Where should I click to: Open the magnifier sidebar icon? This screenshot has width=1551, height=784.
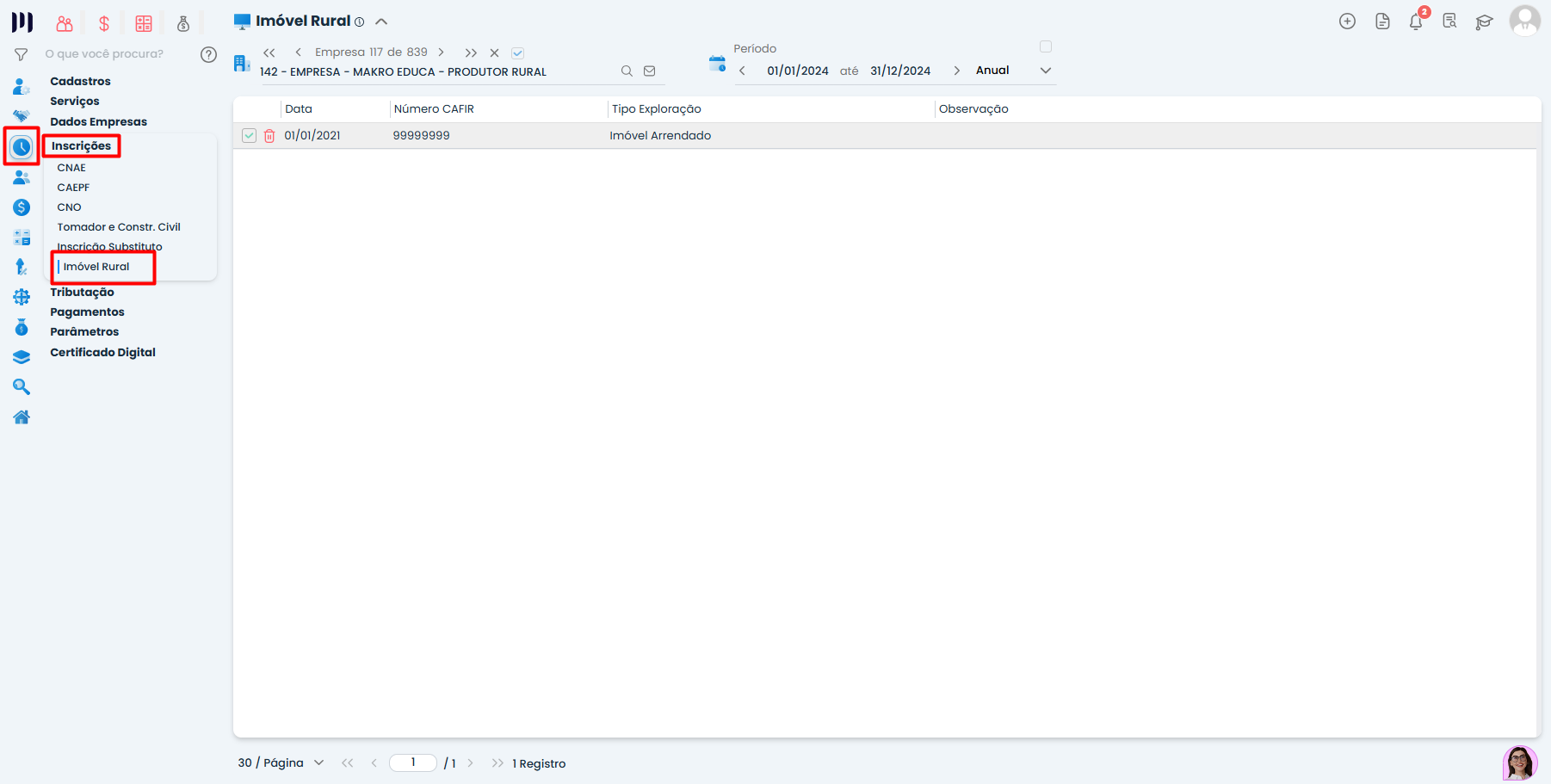(22, 387)
